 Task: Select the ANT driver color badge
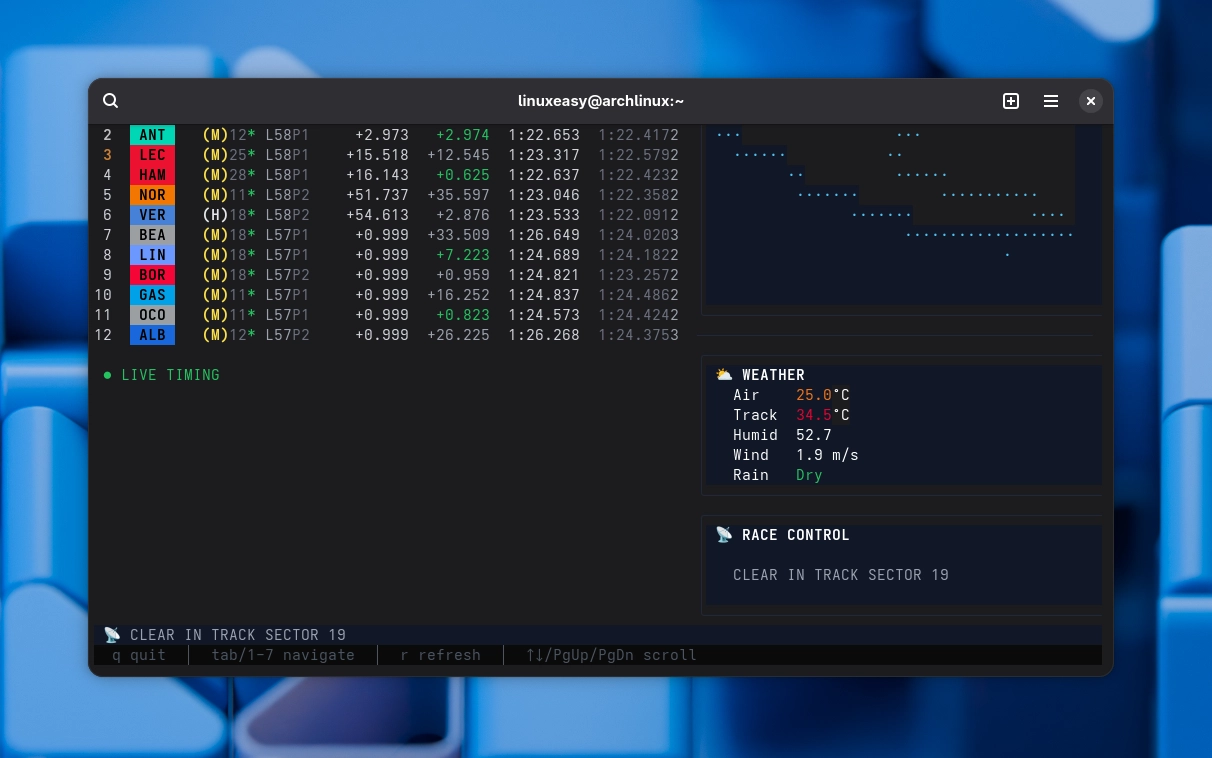point(152,135)
